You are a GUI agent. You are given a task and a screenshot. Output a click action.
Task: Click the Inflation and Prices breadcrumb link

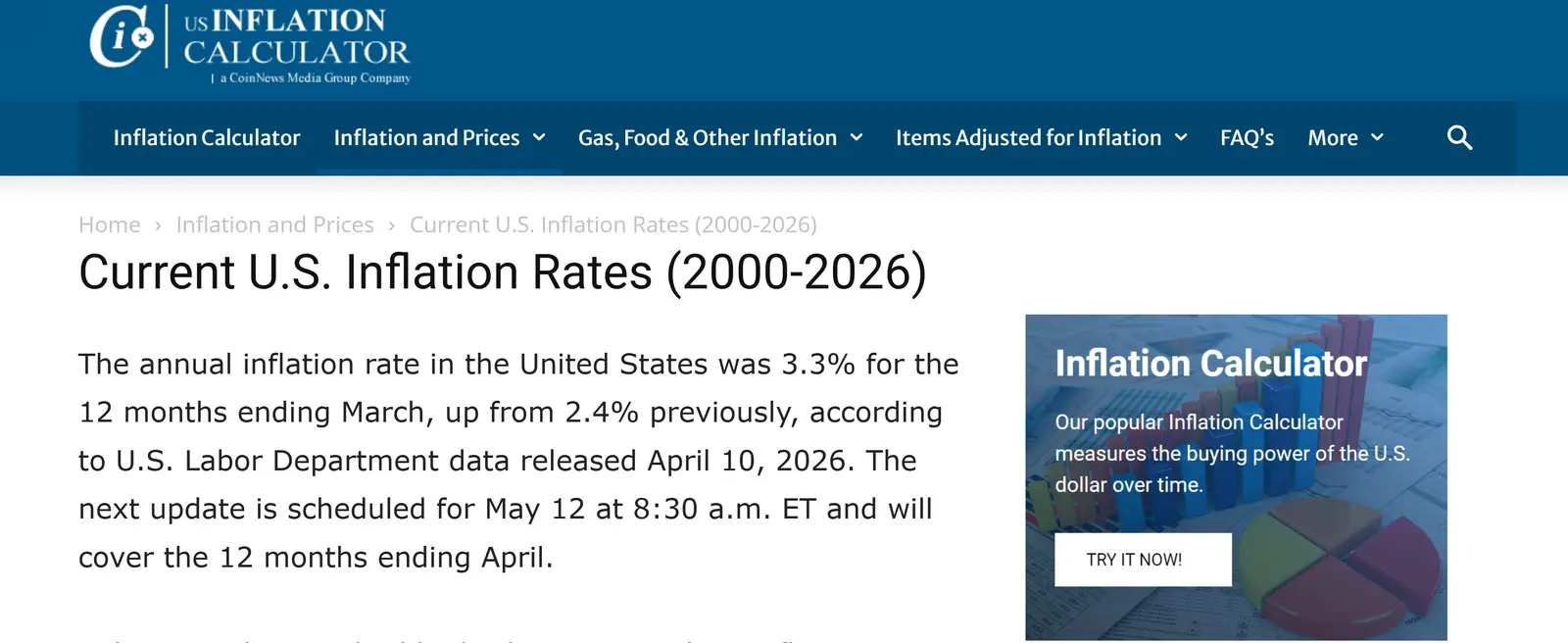[x=274, y=225]
